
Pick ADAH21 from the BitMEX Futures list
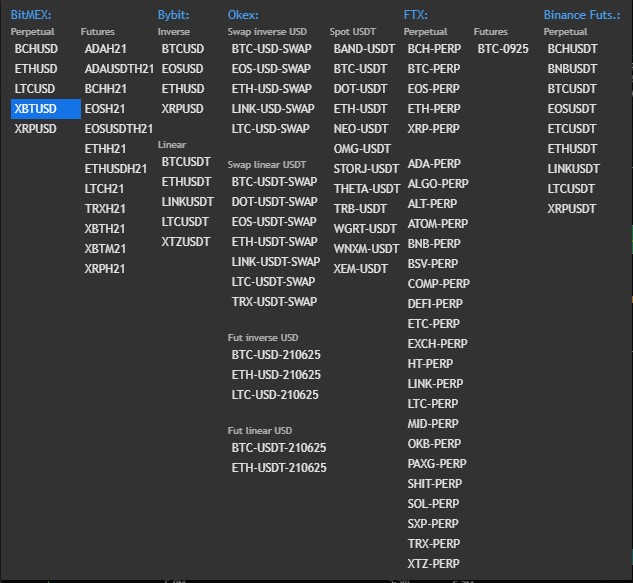[x=105, y=49]
